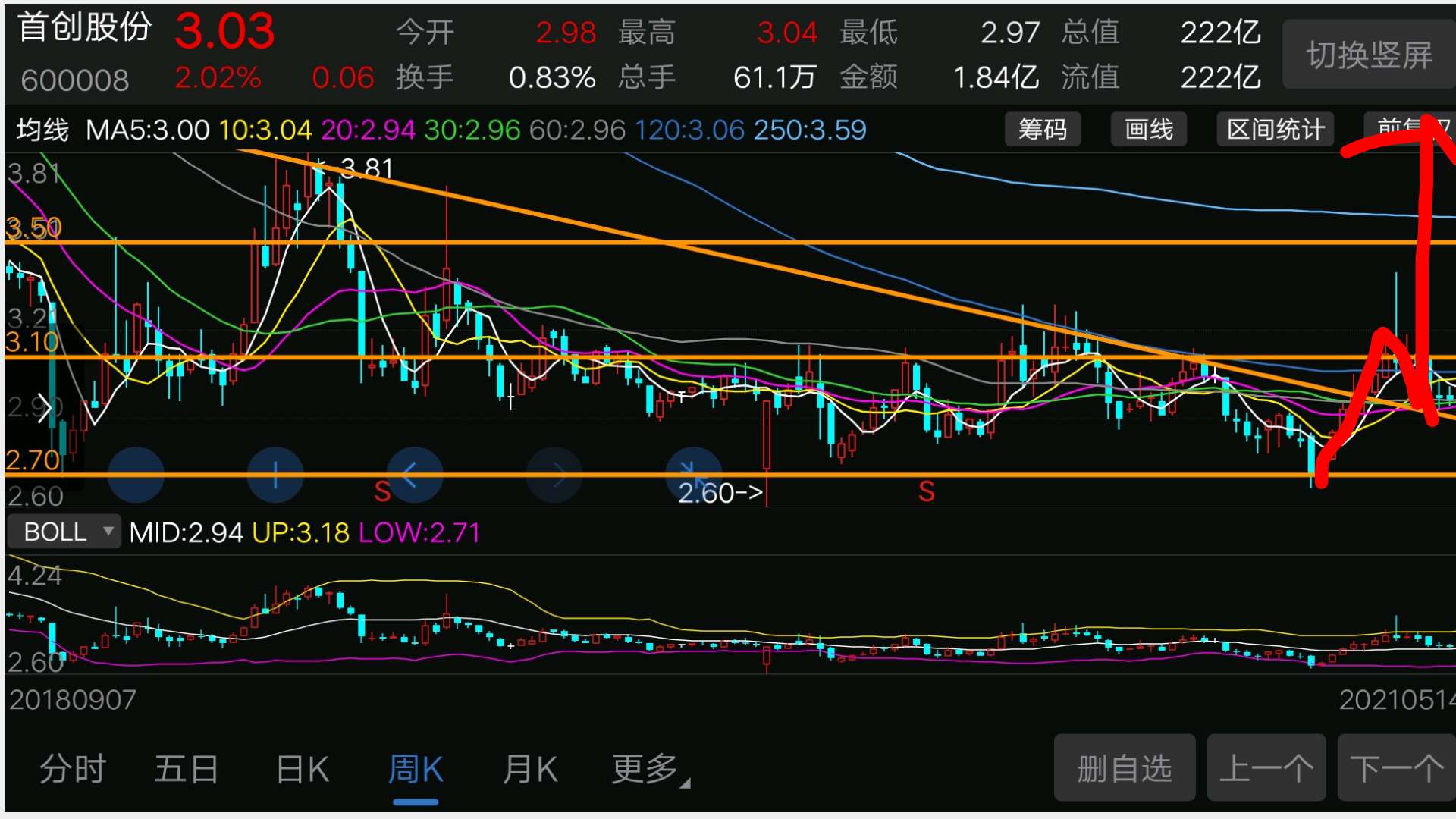This screenshot has height=819, width=1456.
Task: Select the 分时 intraday tab
Action: 73,769
